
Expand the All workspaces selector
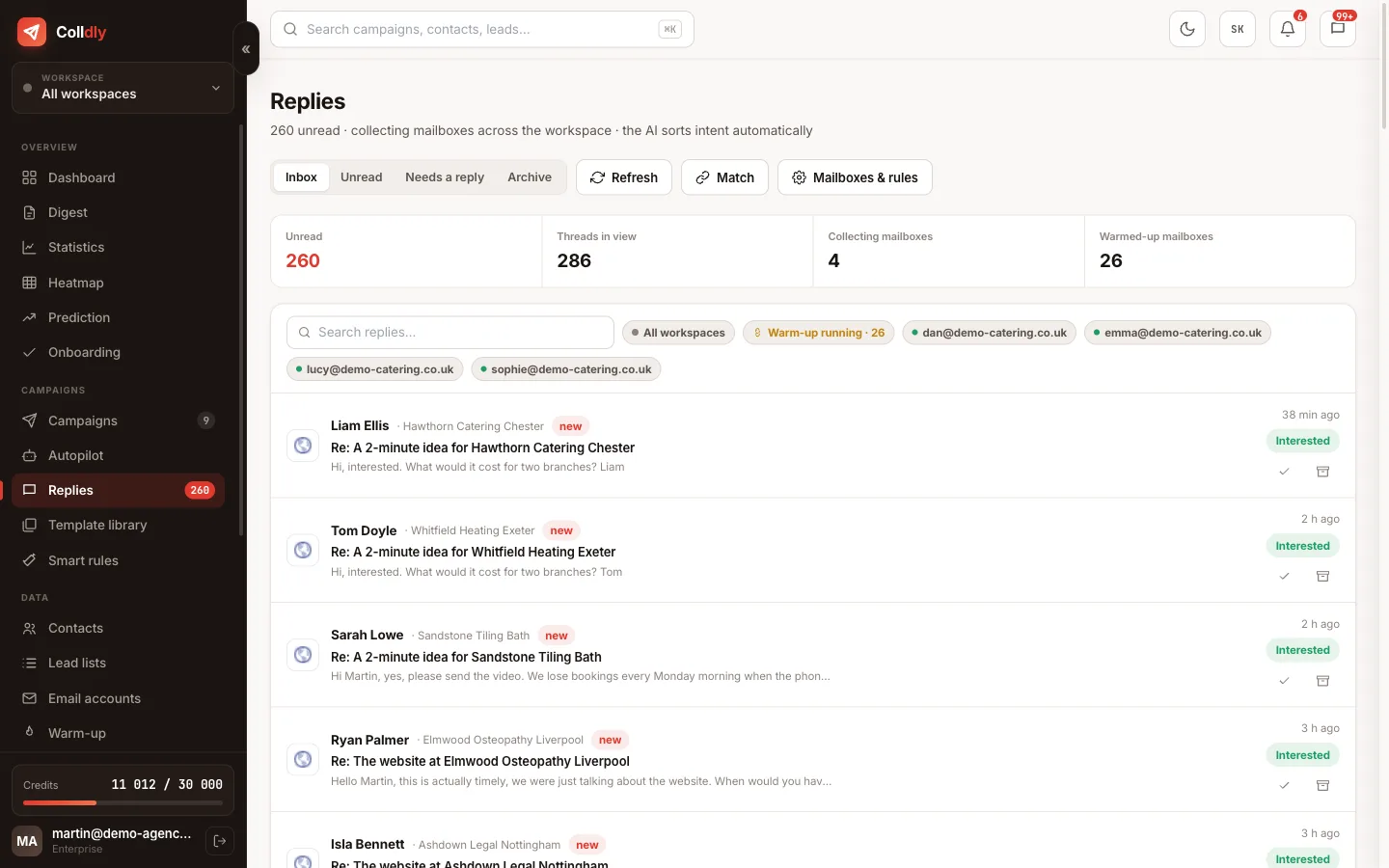pos(123,88)
